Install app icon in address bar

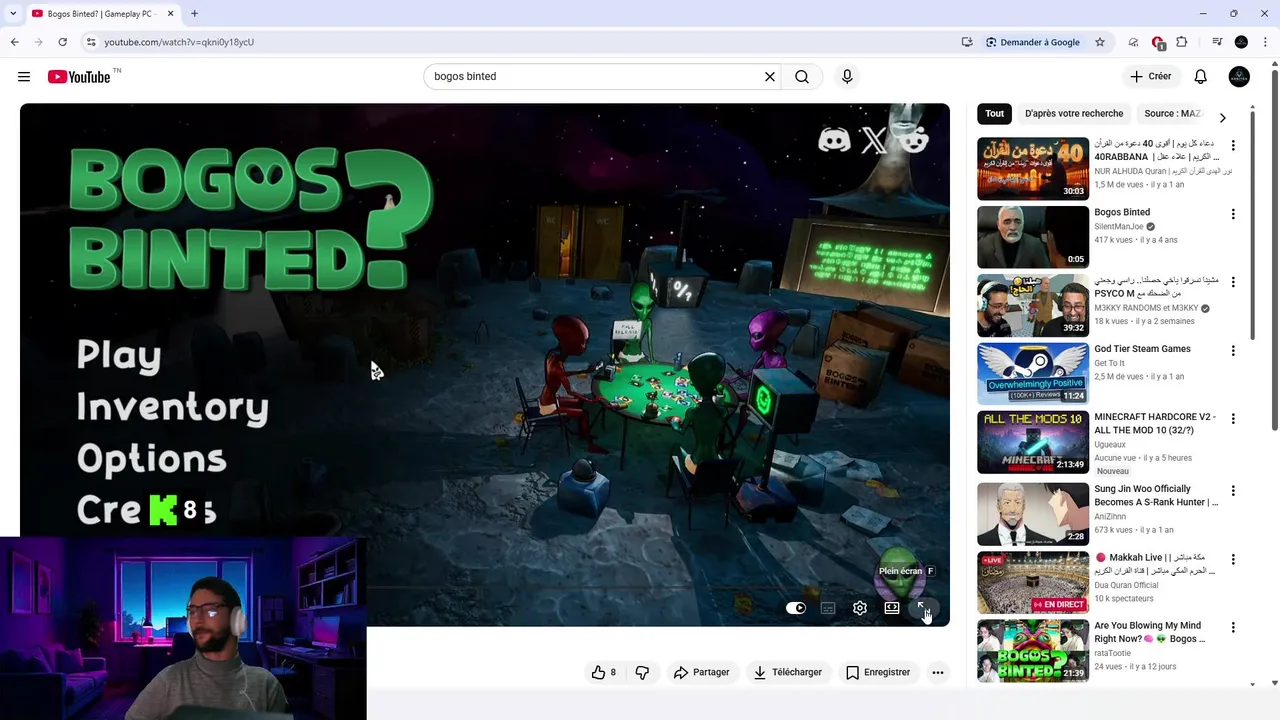[x=967, y=42]
